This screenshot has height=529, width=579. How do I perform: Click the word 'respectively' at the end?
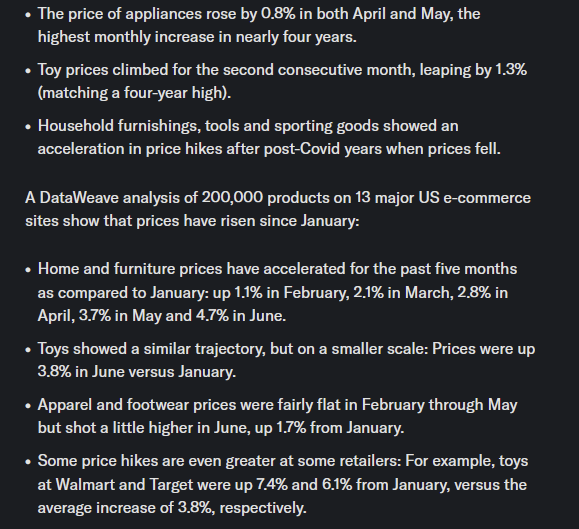pos(262,508)
